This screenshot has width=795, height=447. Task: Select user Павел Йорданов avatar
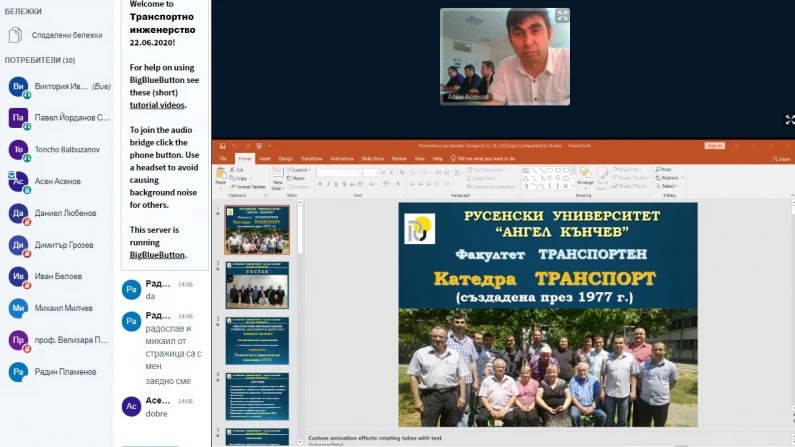(x=18, y=118)
